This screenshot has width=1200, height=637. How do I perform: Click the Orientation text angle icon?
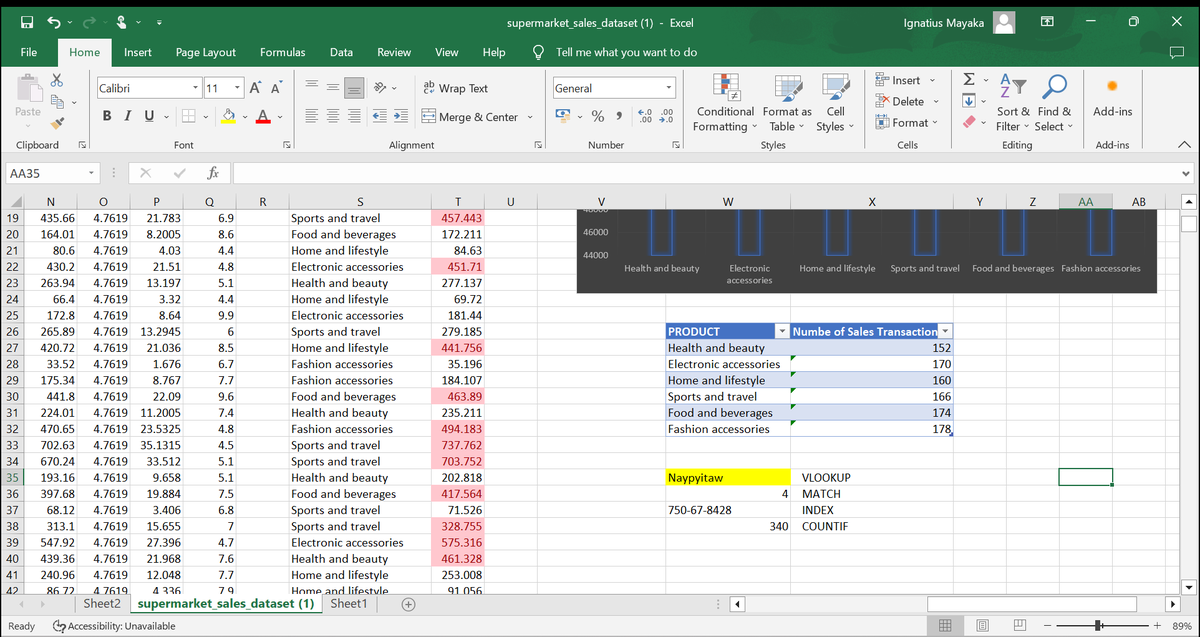(382, 88)
